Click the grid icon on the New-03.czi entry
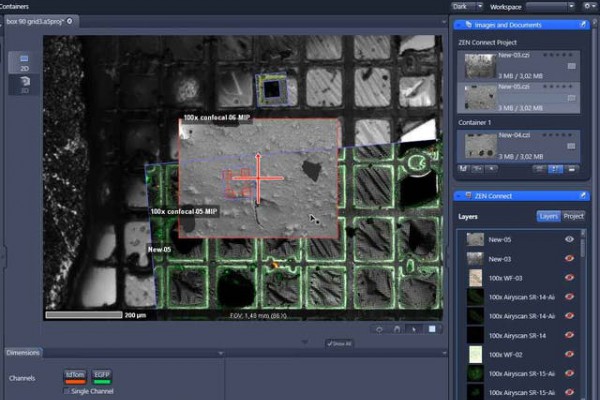Image resolution: width=600 pixels, height=400 pixels. coord(571,66)
